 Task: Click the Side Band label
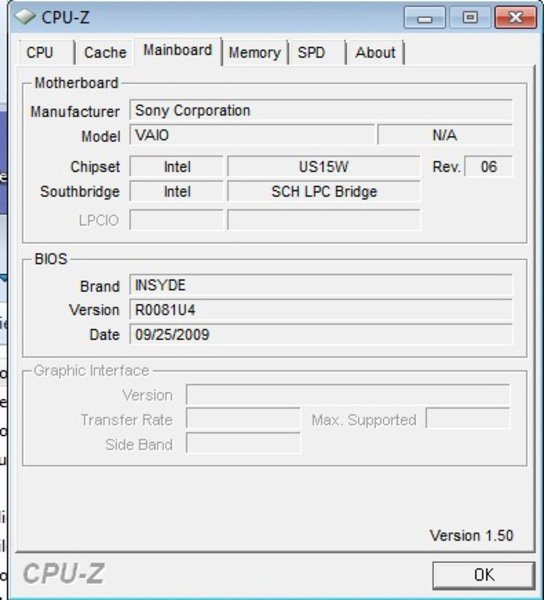click(x=139, y=445)
